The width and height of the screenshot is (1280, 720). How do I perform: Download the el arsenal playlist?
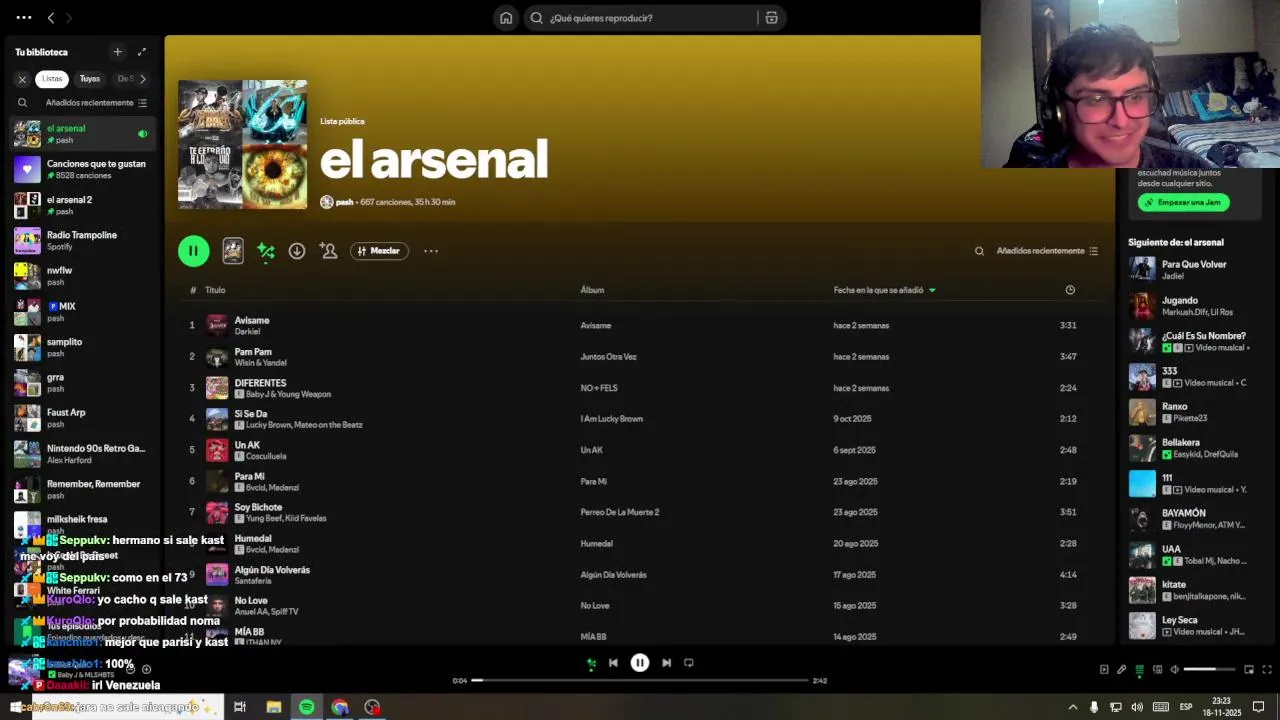[297, 251]
